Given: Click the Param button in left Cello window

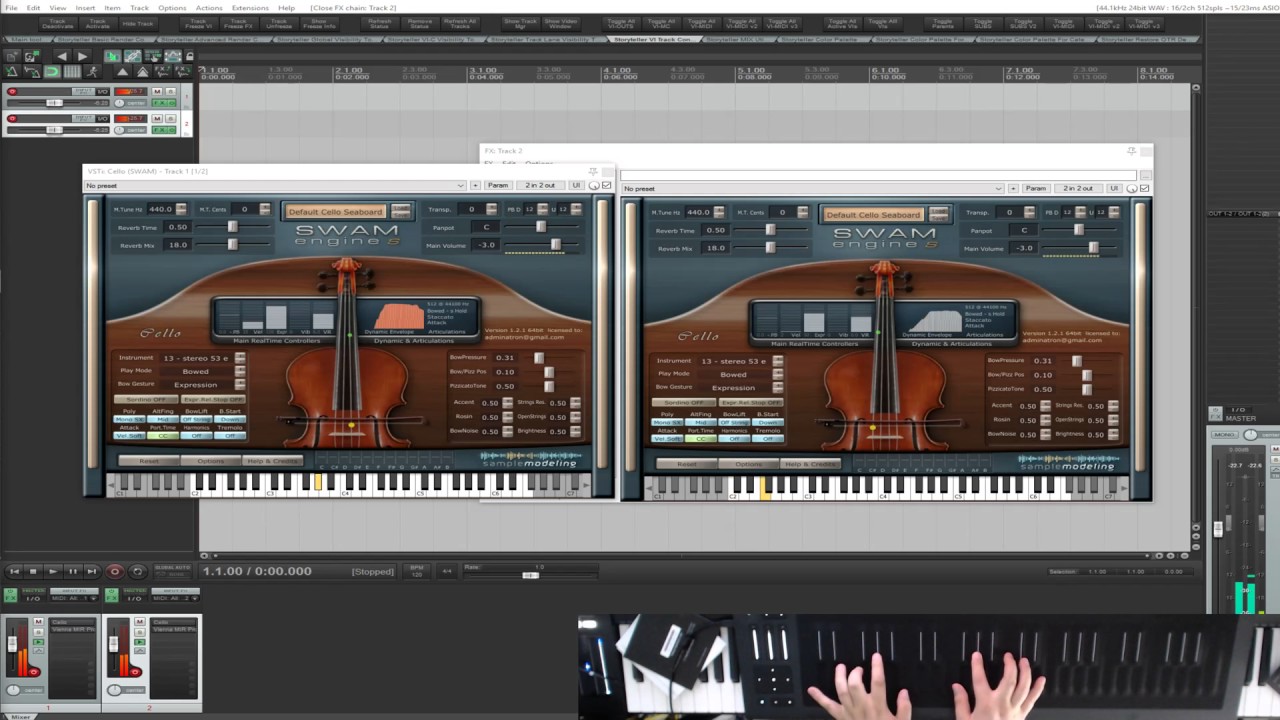Looking at the screenshot, I should [x=498, y=185].
